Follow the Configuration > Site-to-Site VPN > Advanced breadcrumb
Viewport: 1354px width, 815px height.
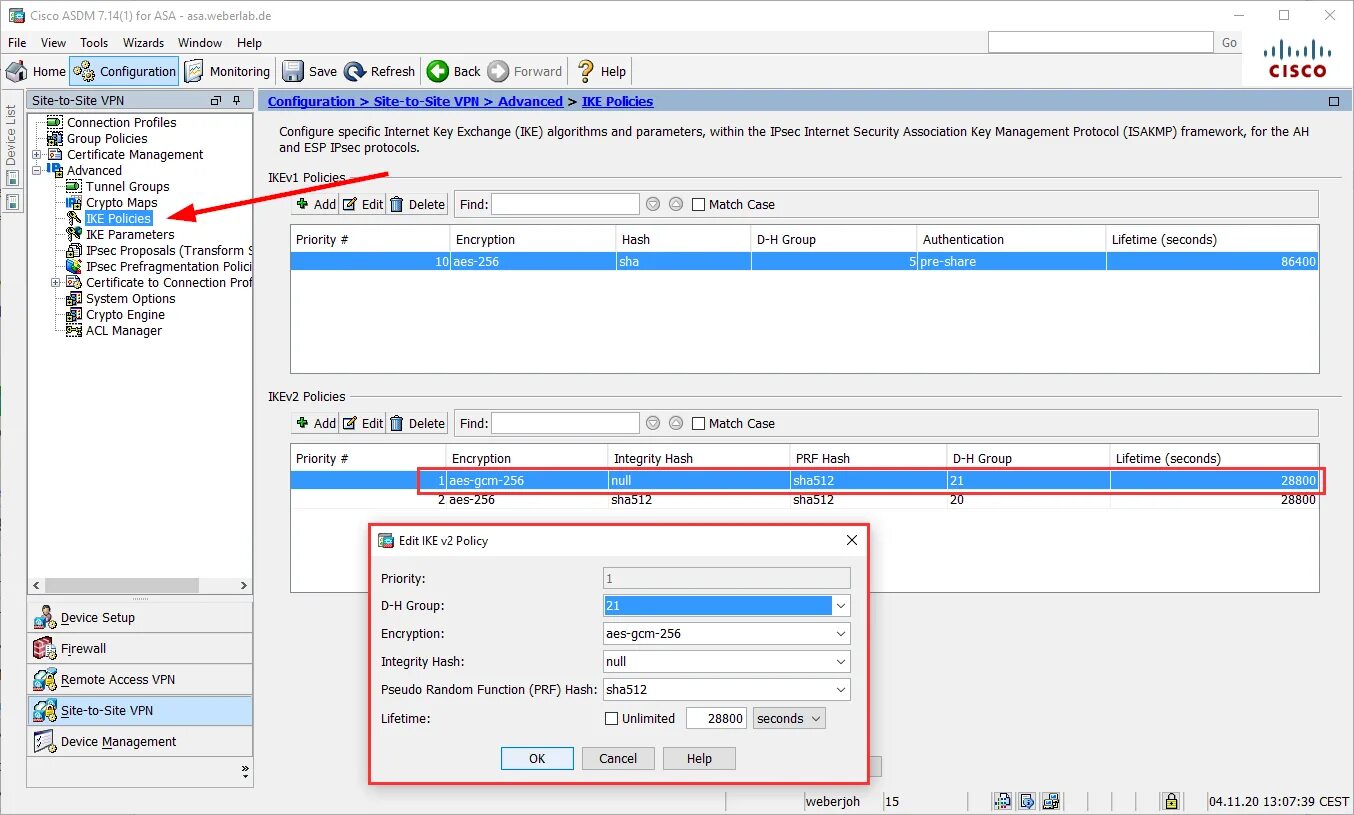click(415, 101)
